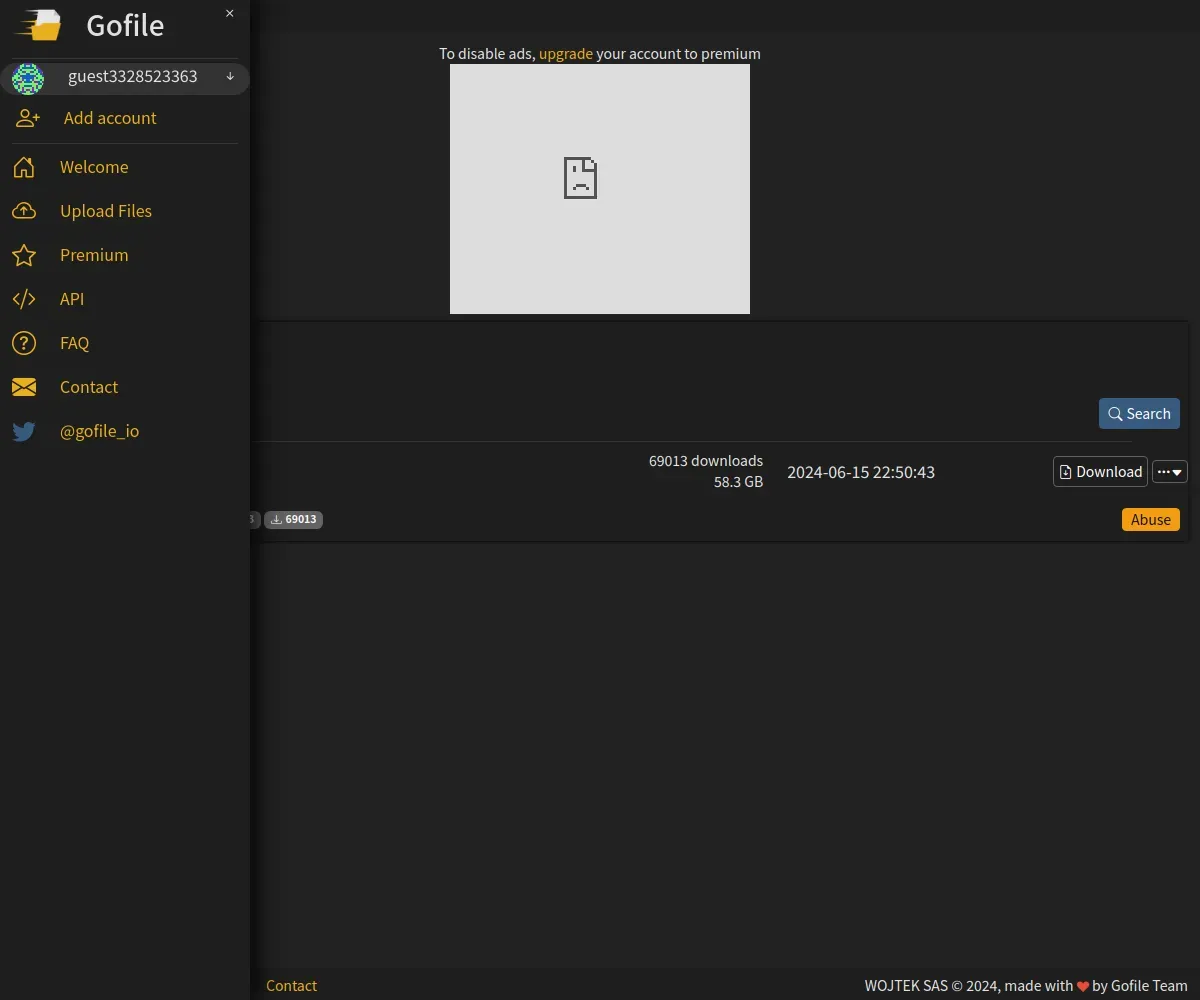Screen dimensions: 1200x1000
Task: Click the Gofile title text
Action: [x=125, y=25]
